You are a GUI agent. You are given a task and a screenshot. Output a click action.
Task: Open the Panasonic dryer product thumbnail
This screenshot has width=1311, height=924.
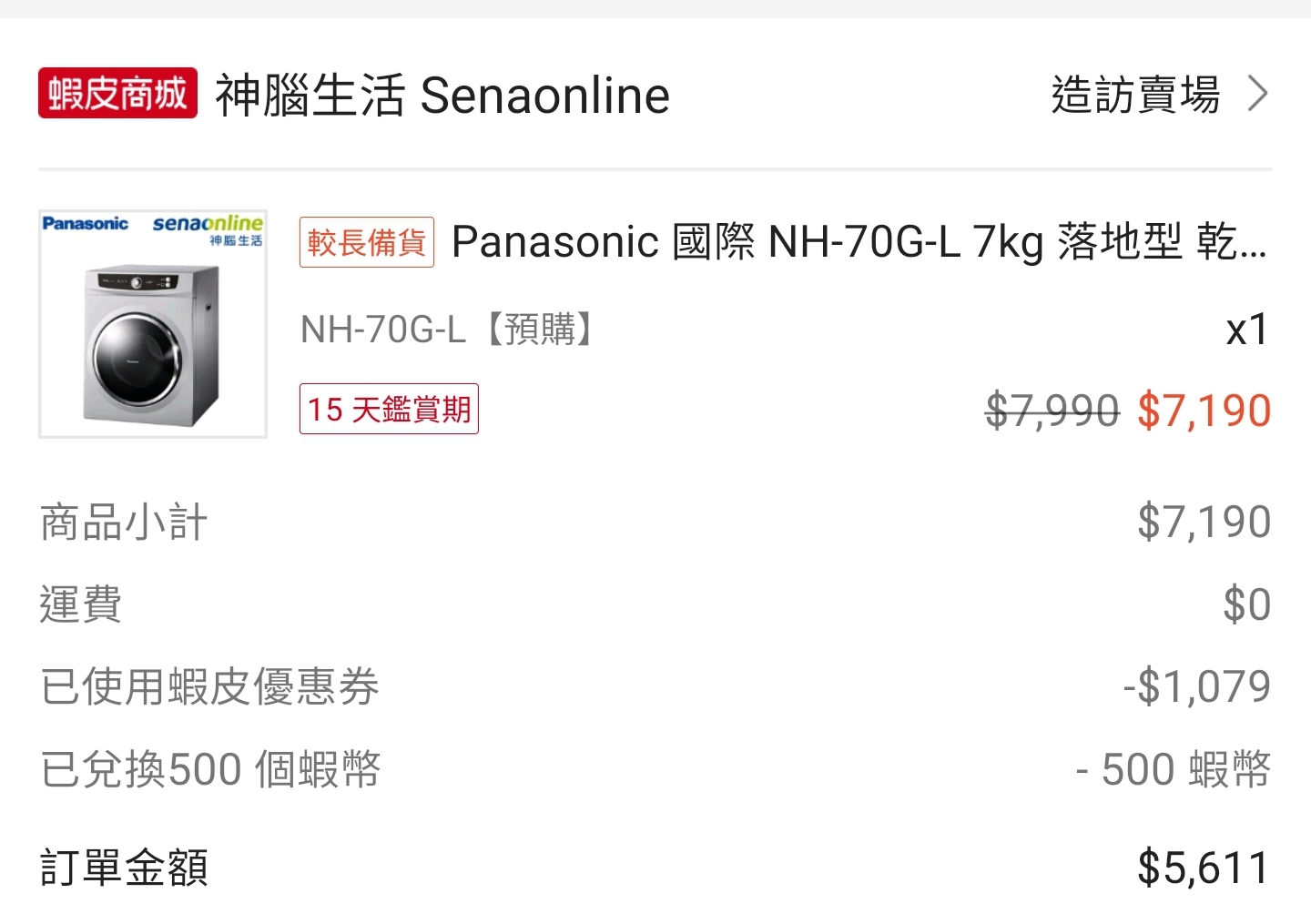(153, 324)
